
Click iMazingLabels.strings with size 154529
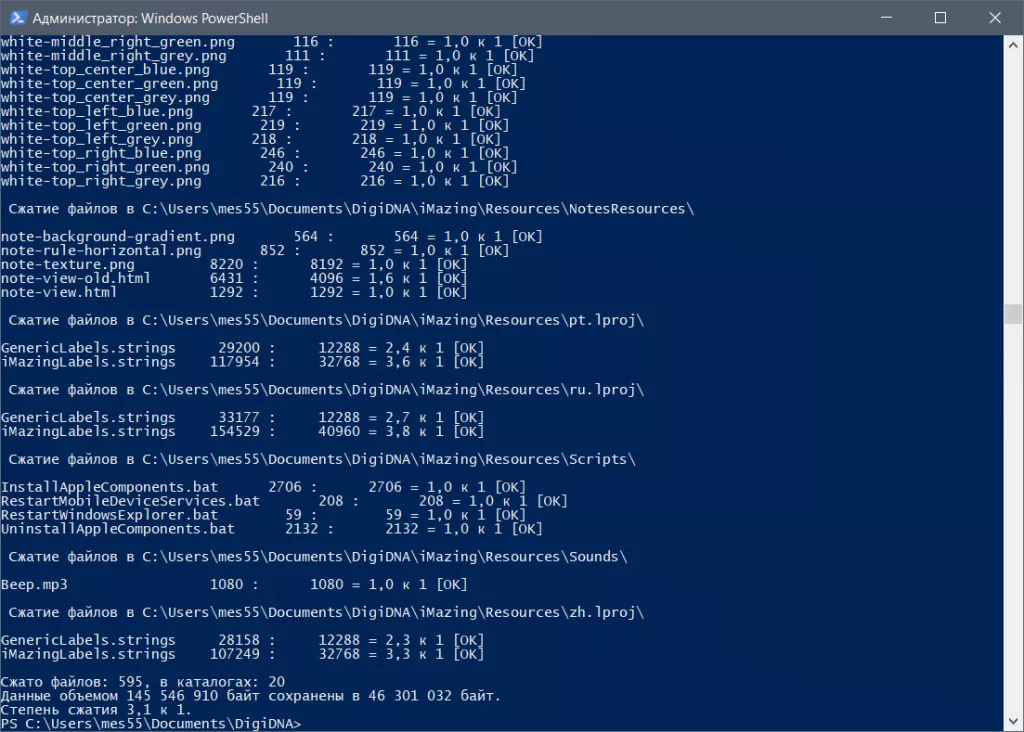[x=242, y=432]
